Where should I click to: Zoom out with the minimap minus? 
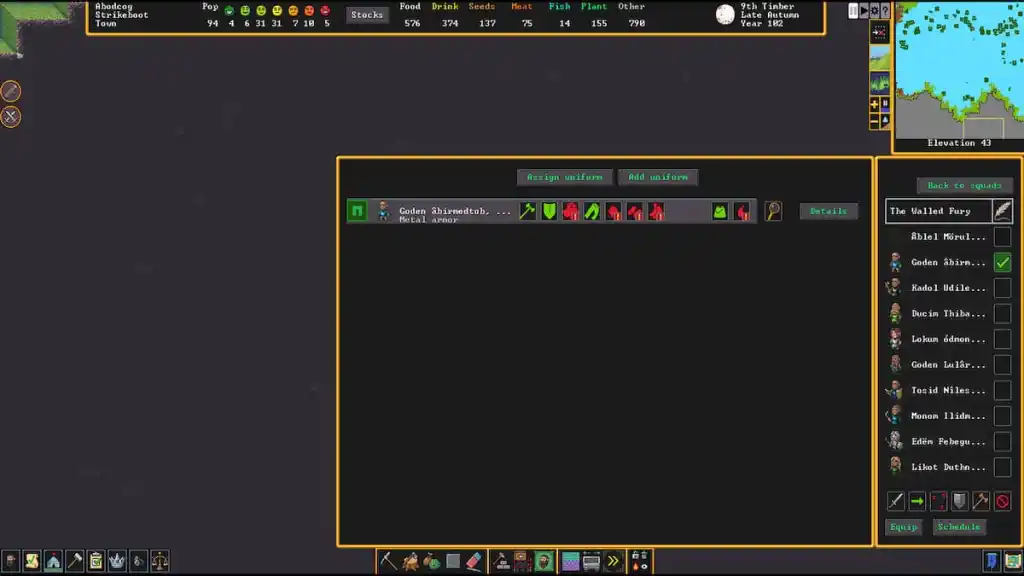tap(874, 121)
